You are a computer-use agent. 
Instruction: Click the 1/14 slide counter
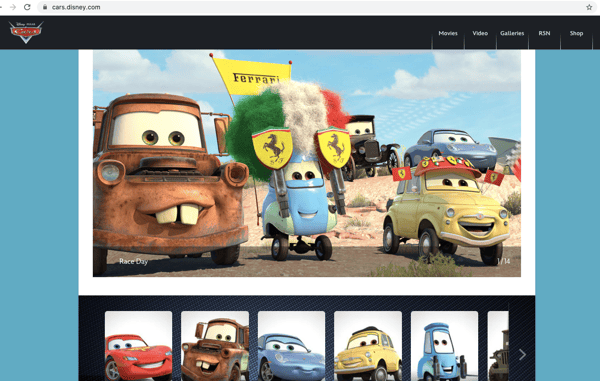(x=504, y=261)
